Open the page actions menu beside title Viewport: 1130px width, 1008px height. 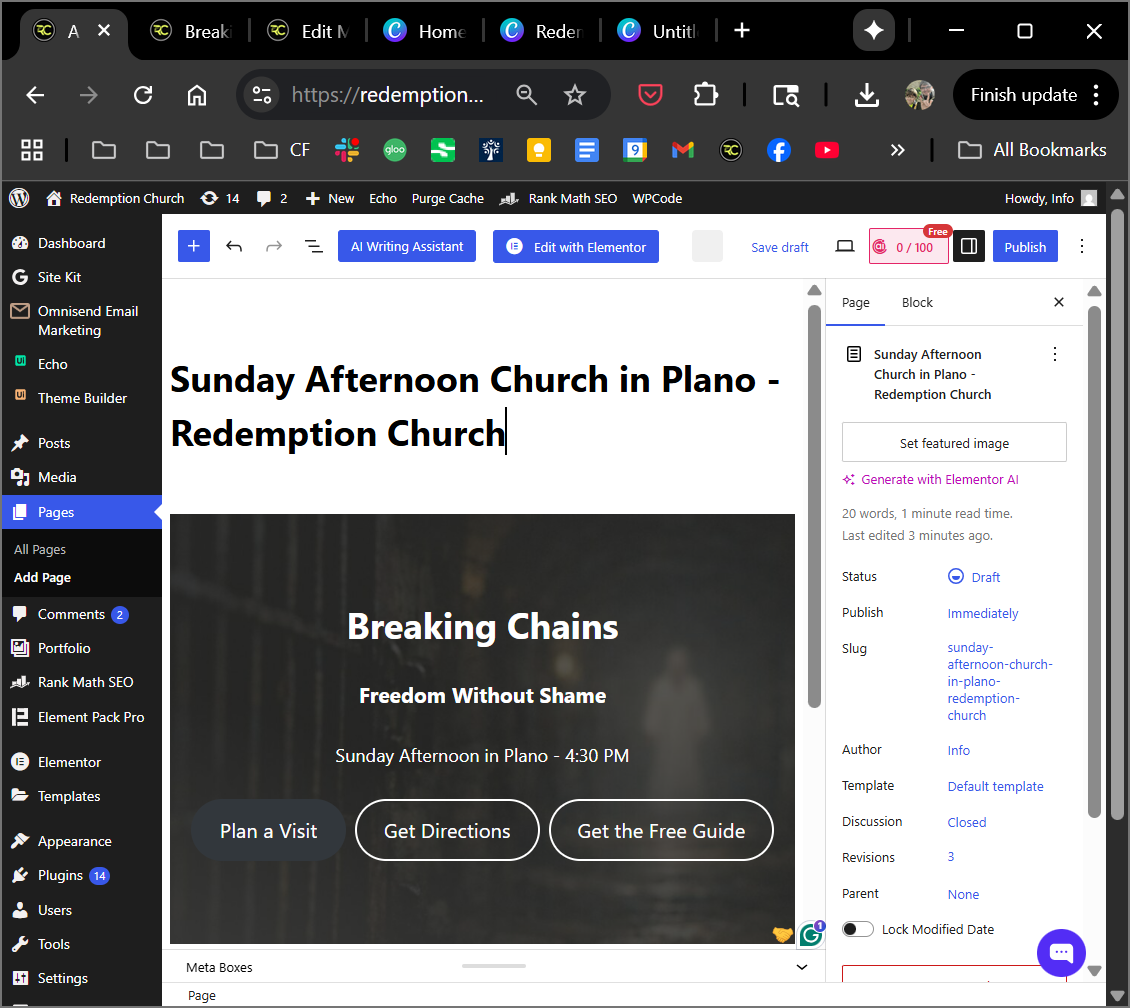pos(1054,354)
